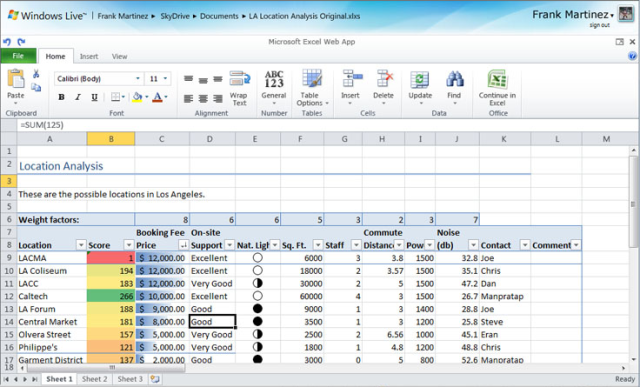Open the Price column sort filter dropdown
The height and width of the screenshot is (387, 640).
pyautogui.click(x=184, y=245)
